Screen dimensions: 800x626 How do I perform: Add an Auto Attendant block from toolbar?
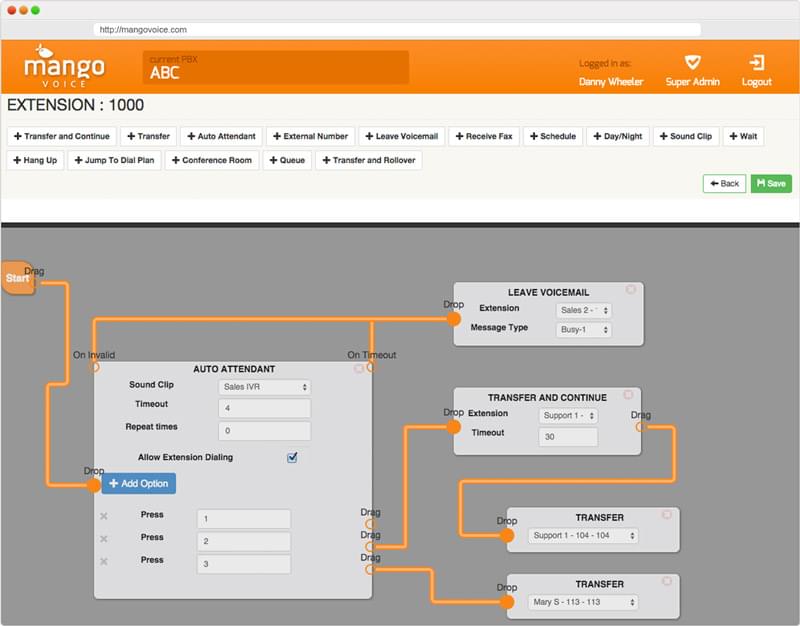coord(221,136)
